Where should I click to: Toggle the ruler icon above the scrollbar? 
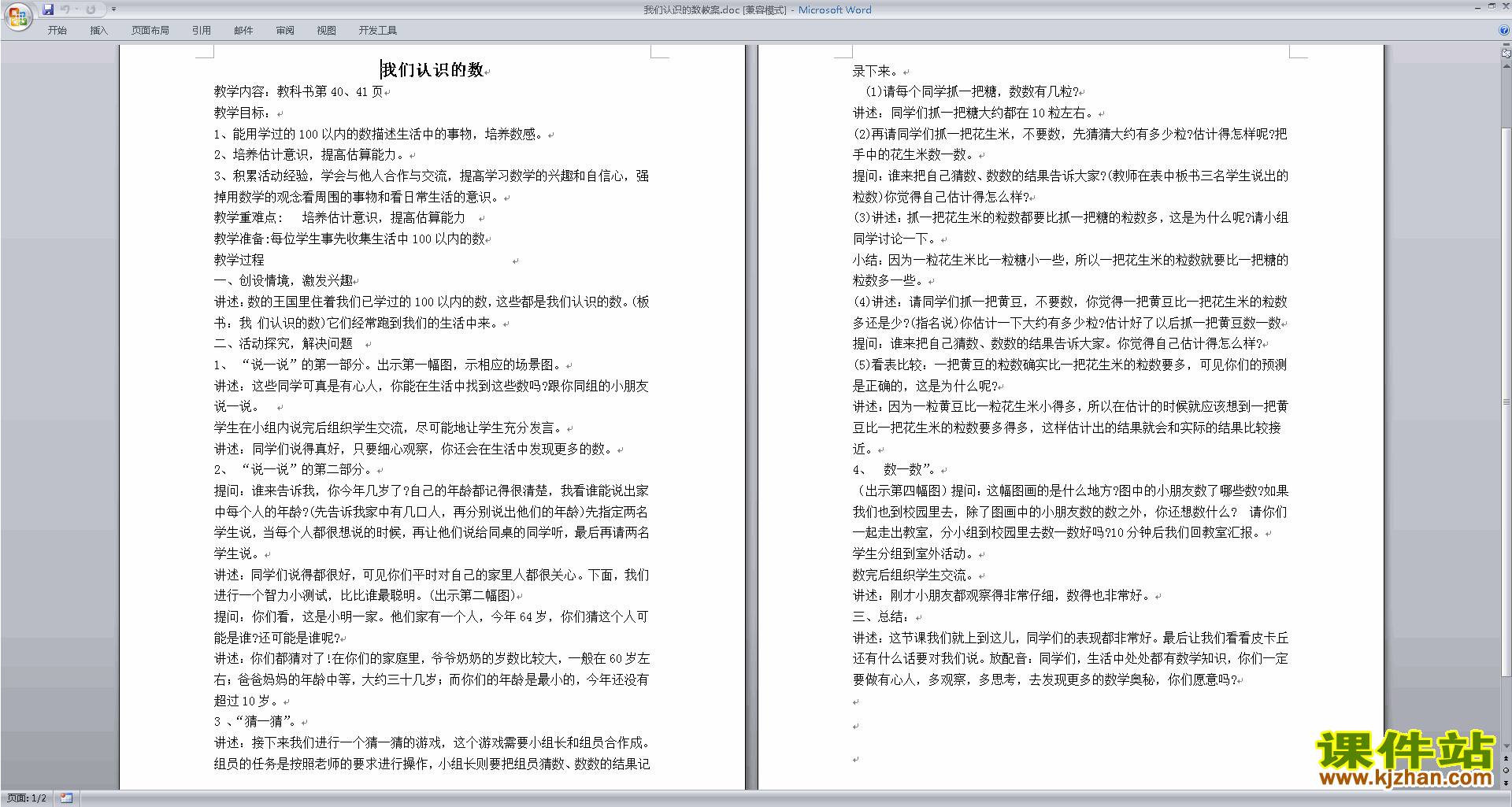point(1506,54)
